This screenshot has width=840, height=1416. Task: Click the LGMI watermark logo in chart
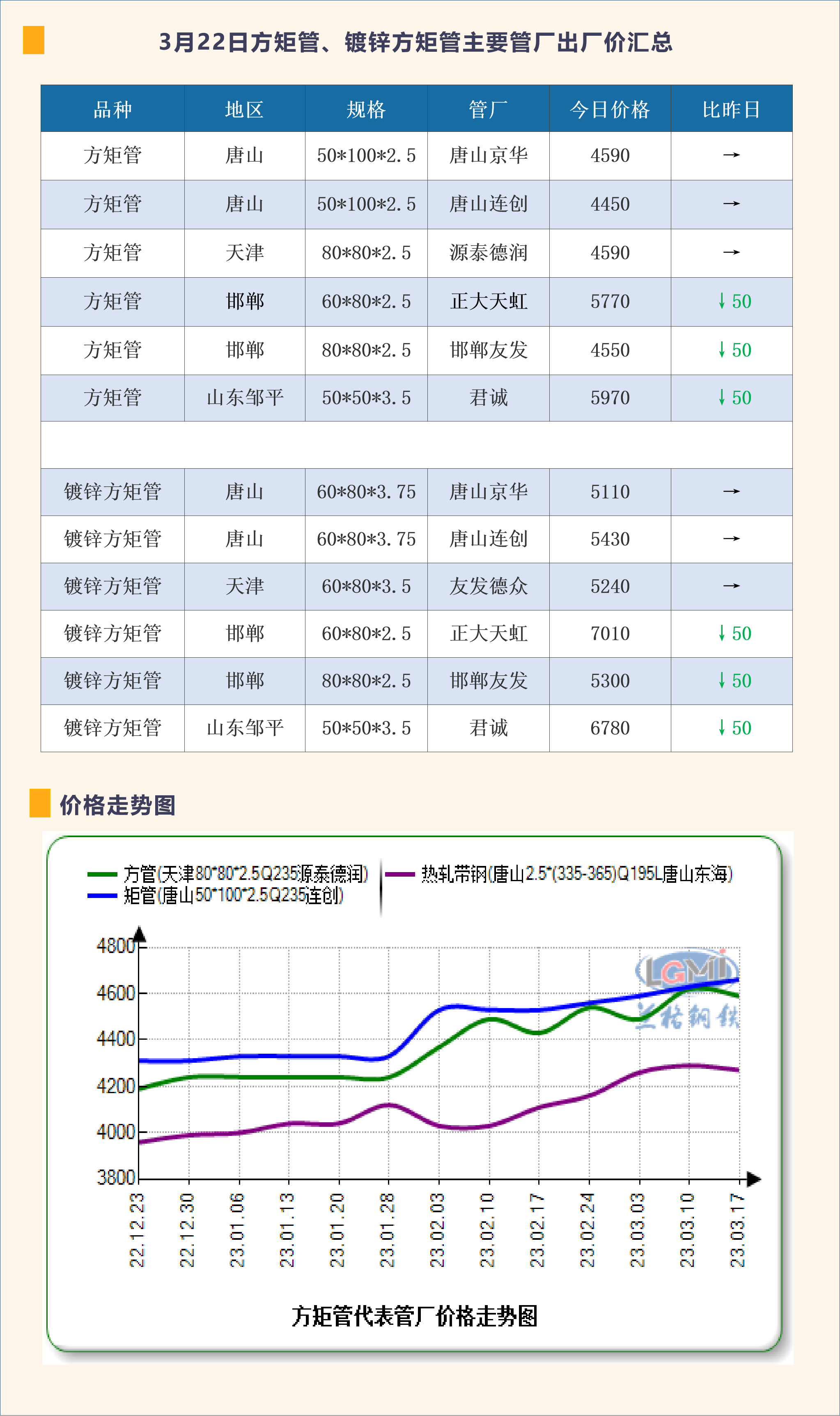[686, 970]
